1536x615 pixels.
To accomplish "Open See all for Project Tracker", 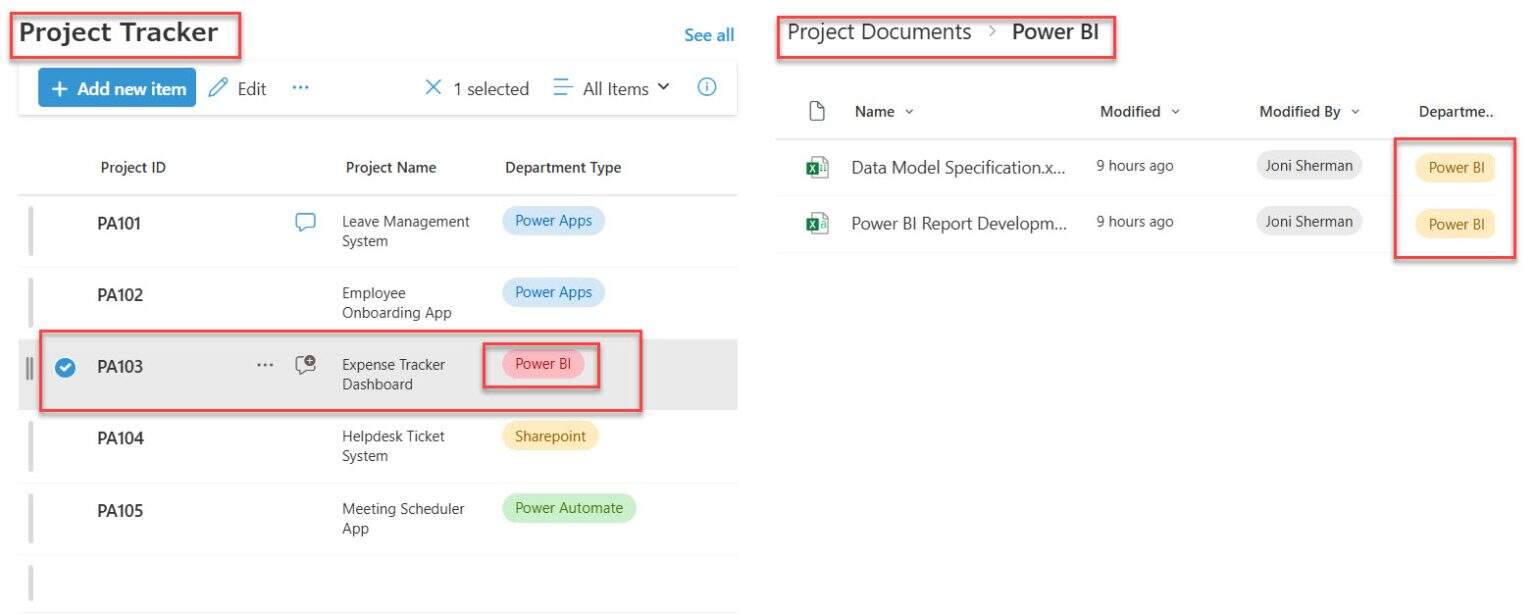I will click(x=709, y=34).
